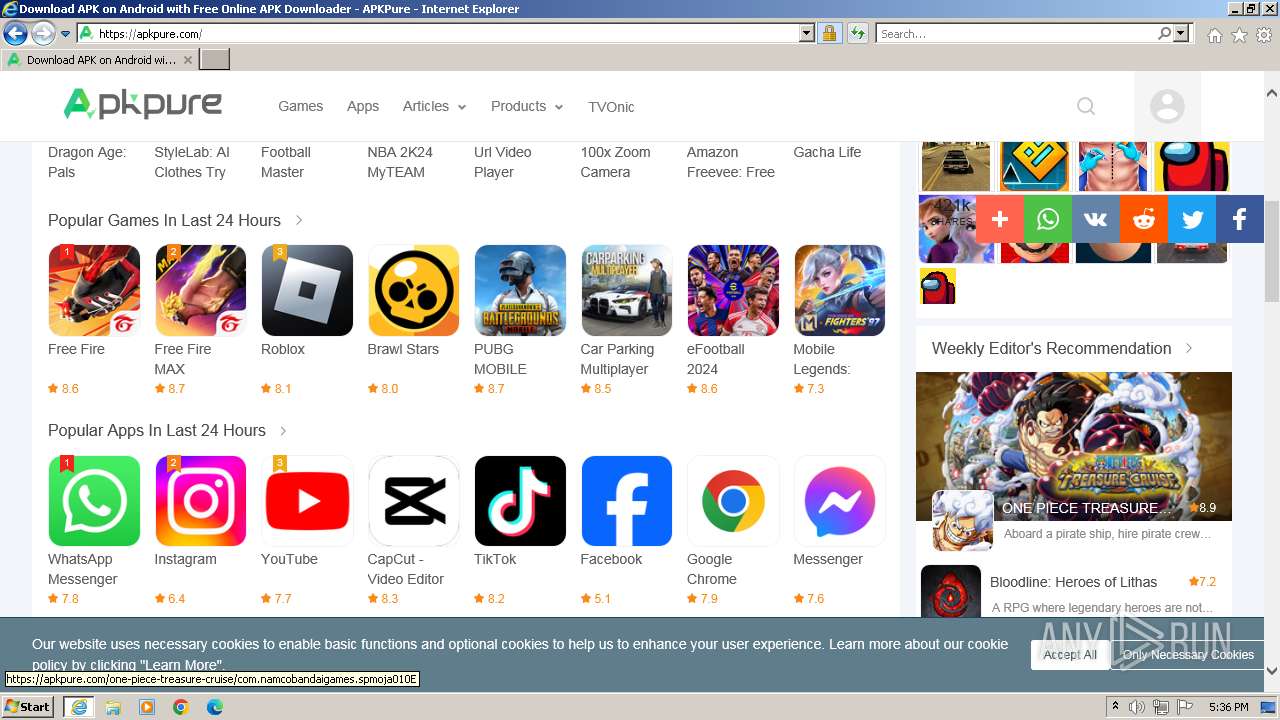Screen dimensions: 1280x720
Task: Click the browser address bar
Action: [x=438, y=33]
